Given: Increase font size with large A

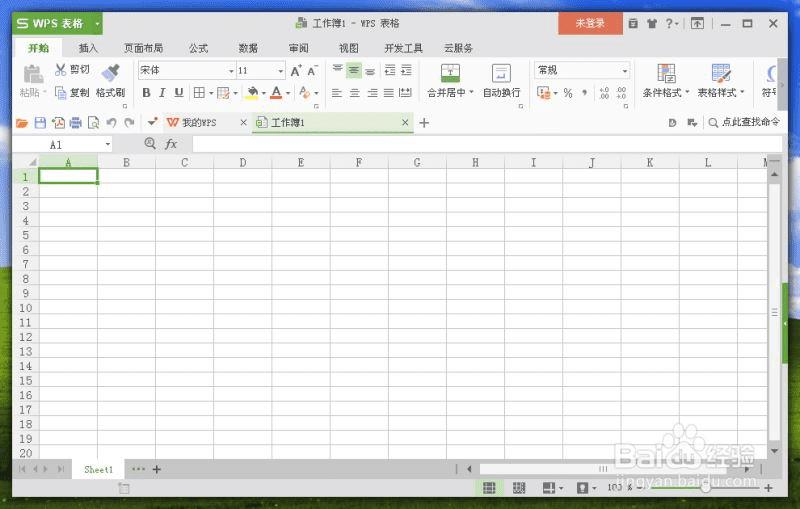Looking at the screenshot, I should [x=295, y=70].
